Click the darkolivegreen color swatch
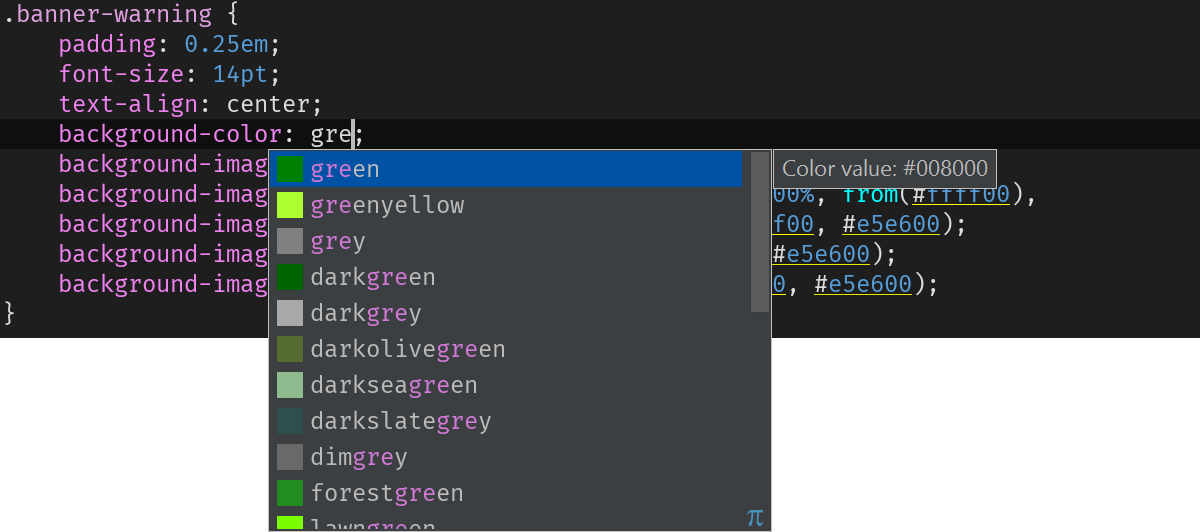The height and width of the screenshot is (532, 1200). [x=290, y=349]
